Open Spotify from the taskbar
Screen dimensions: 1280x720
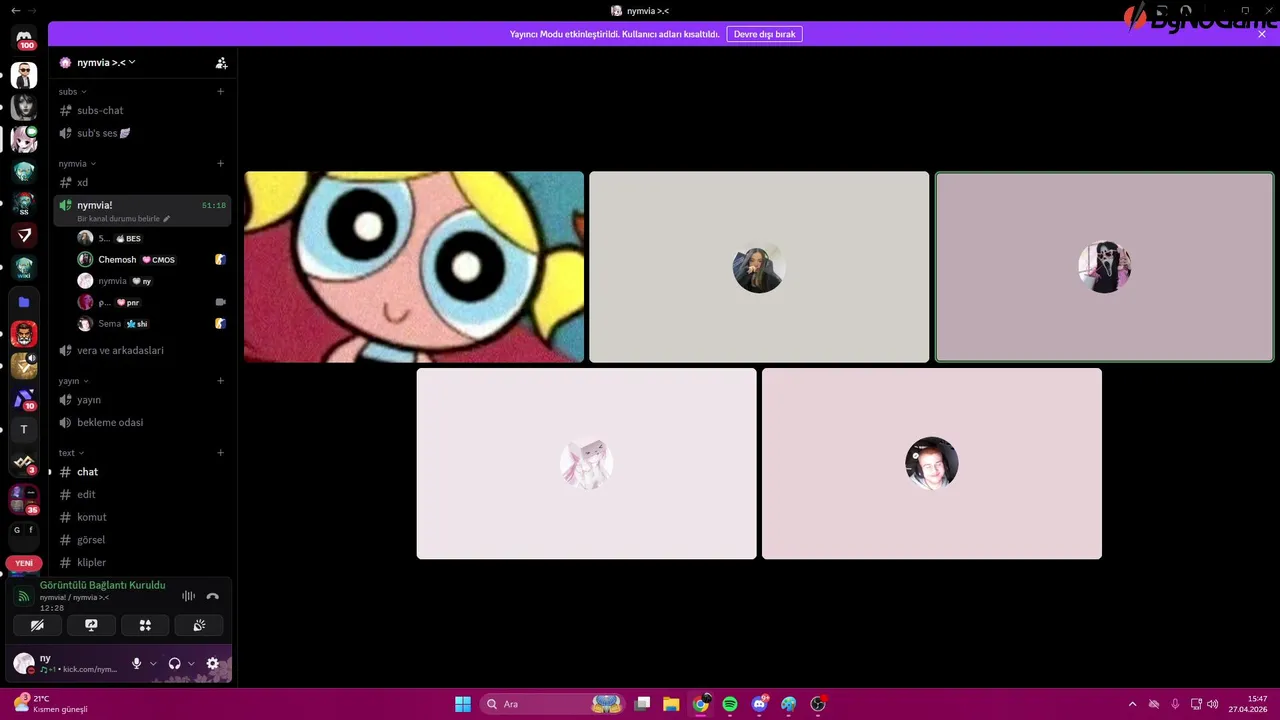(x=730, y=704)
